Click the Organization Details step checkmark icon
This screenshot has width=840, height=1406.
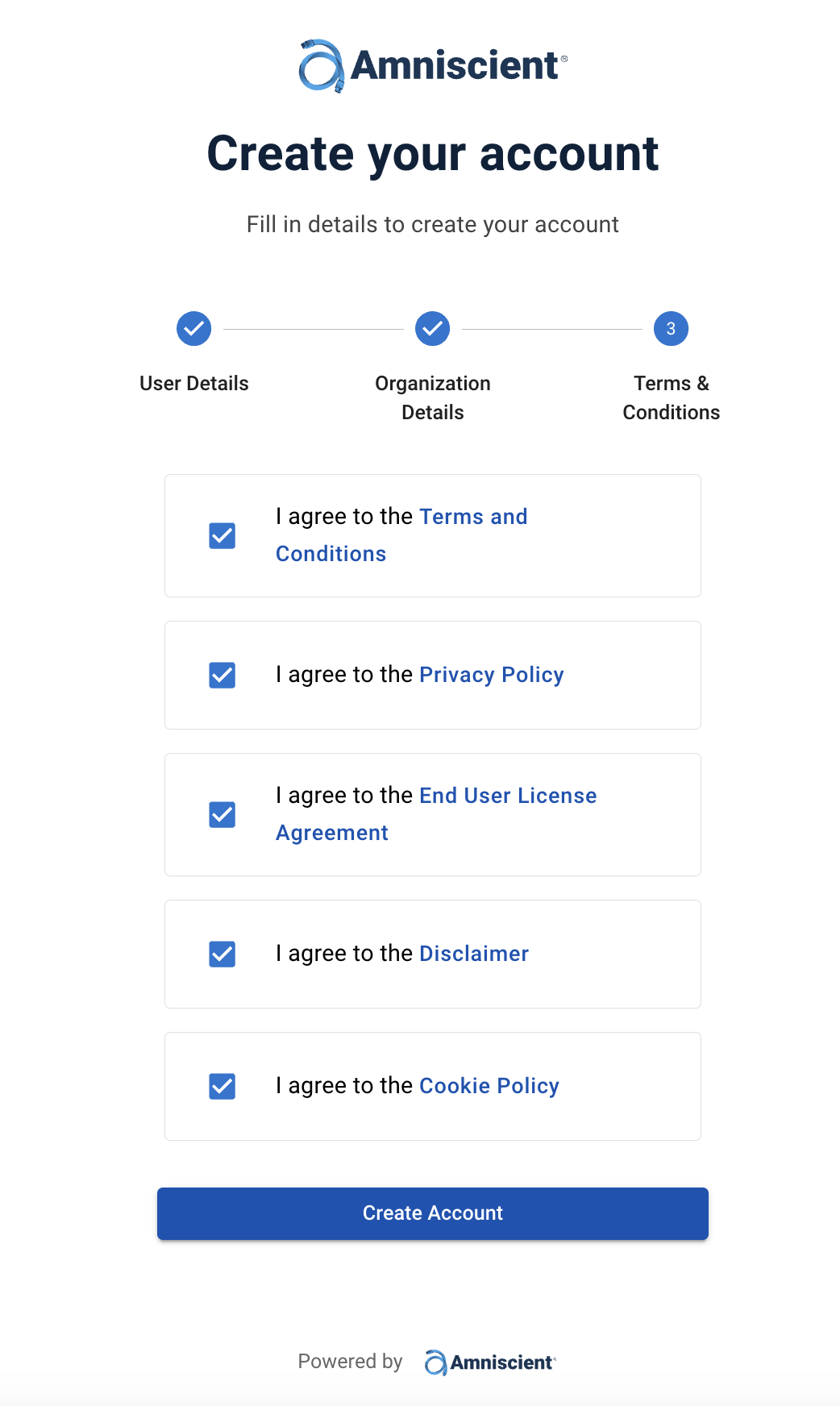click(433, 329)
